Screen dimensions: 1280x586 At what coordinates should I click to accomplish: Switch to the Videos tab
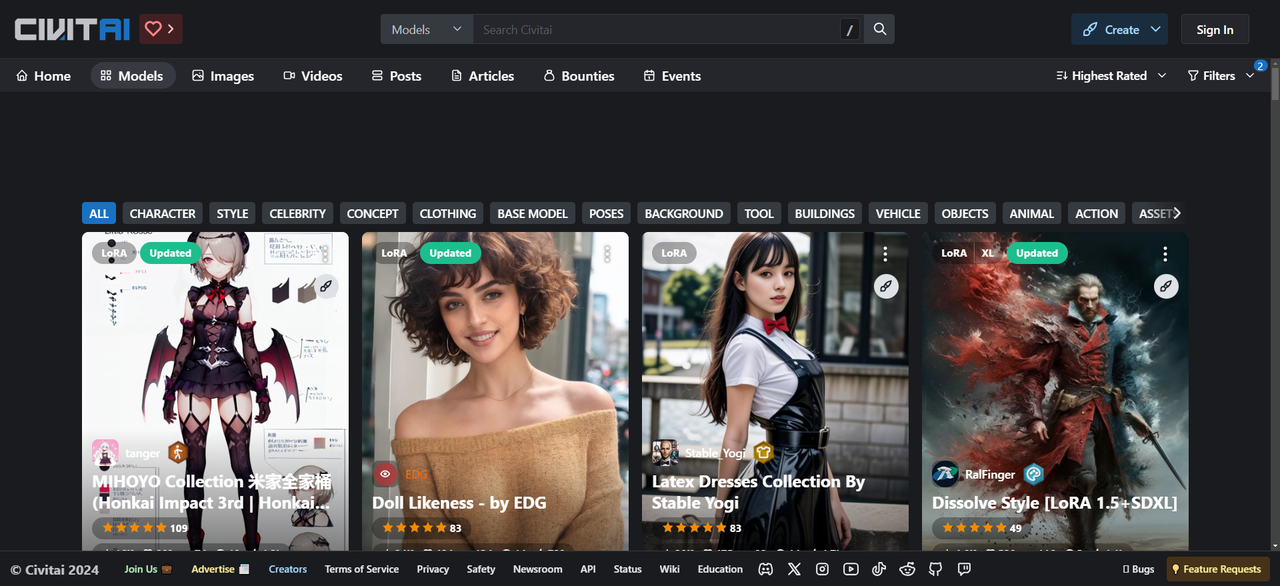[x=313, y=76]
